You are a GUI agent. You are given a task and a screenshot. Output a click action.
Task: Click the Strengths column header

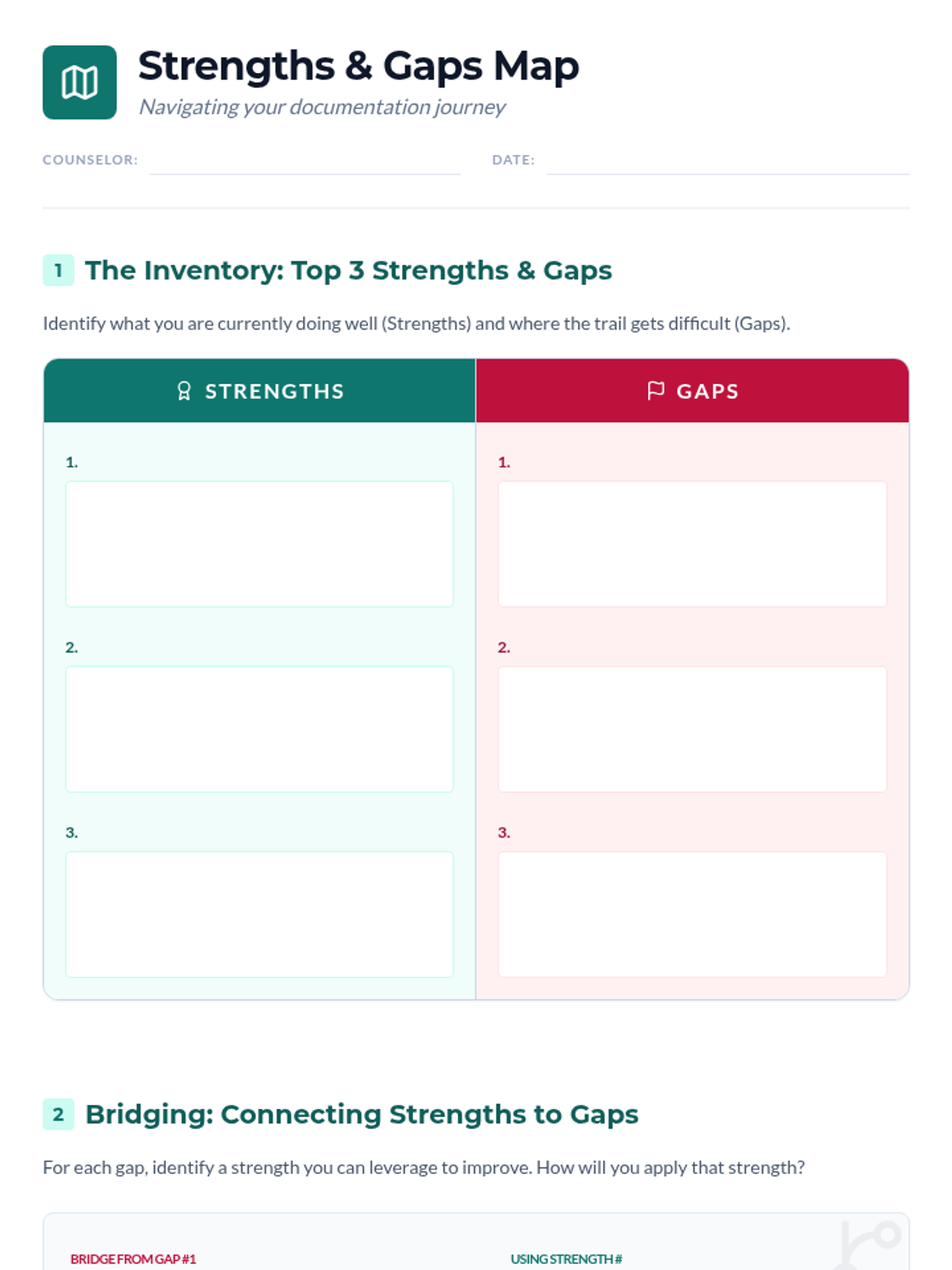(274, 391)
